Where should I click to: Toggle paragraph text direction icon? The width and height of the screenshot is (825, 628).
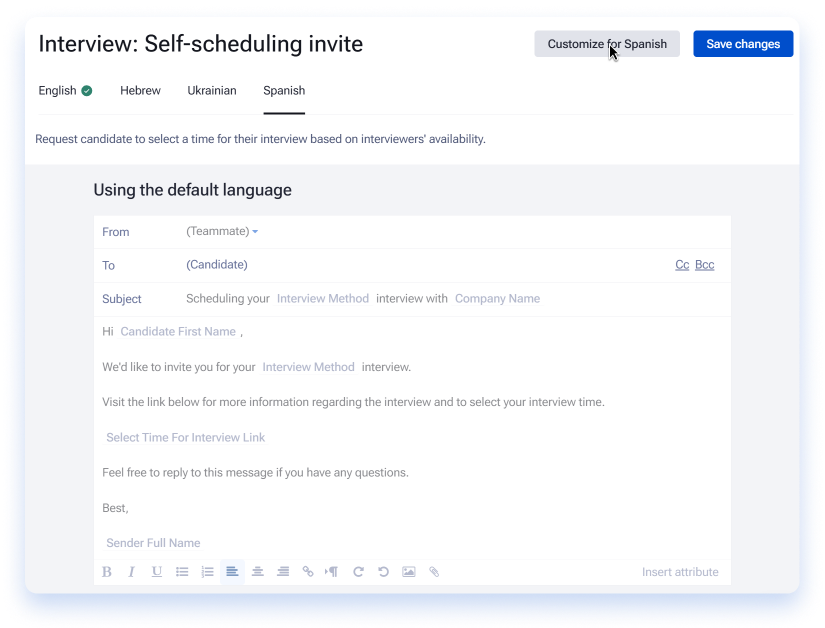[331, 572]
